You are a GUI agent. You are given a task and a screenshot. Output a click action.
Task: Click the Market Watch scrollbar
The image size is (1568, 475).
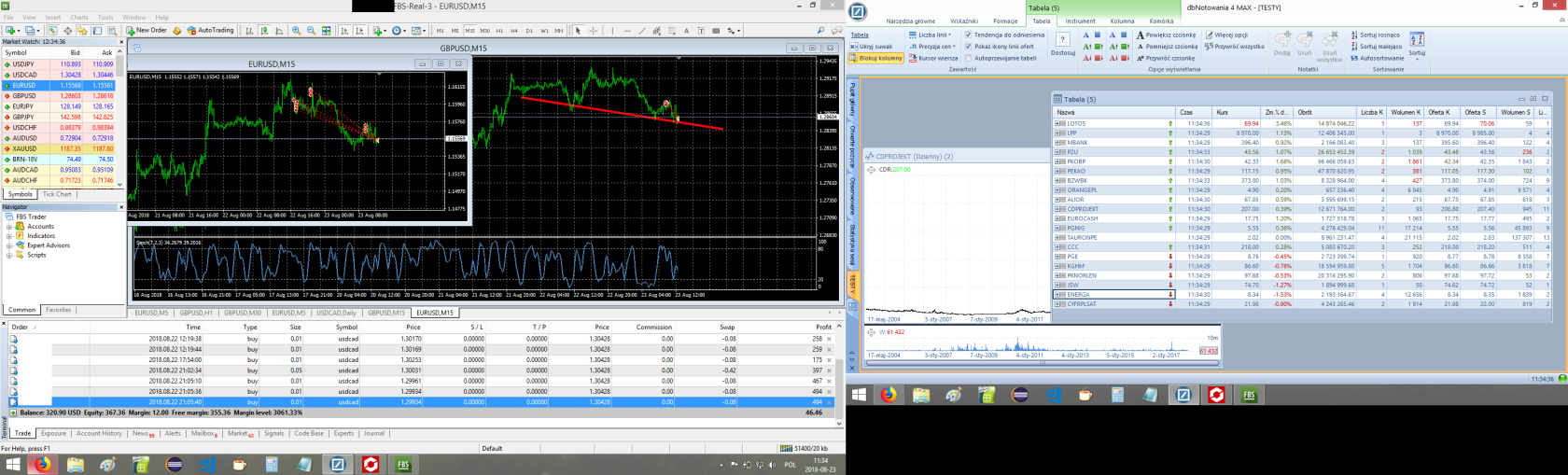click(120, 117)
